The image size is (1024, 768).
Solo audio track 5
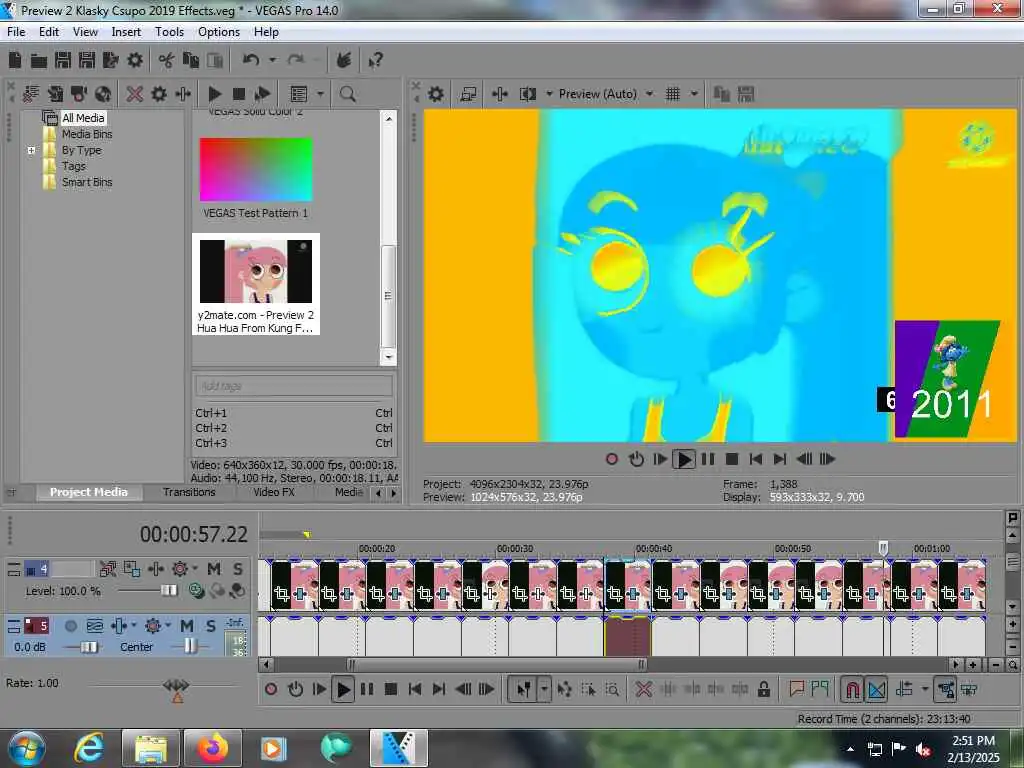point(210,626)
